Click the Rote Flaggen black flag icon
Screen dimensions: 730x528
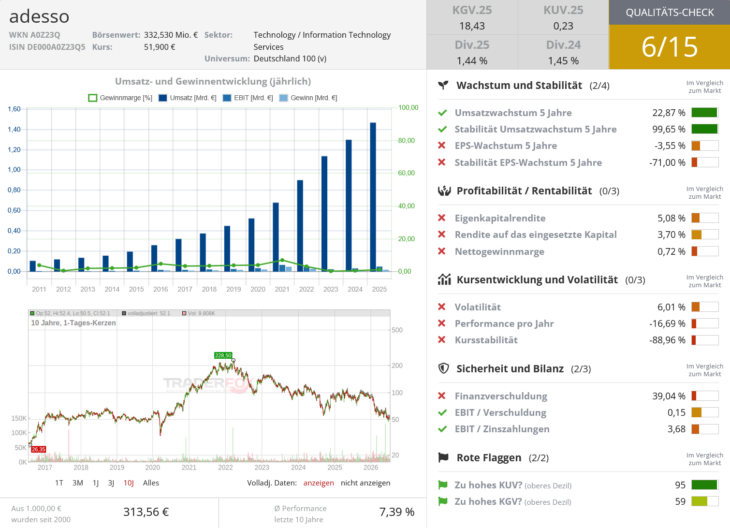pyautogui.click(x=443, y=457)
